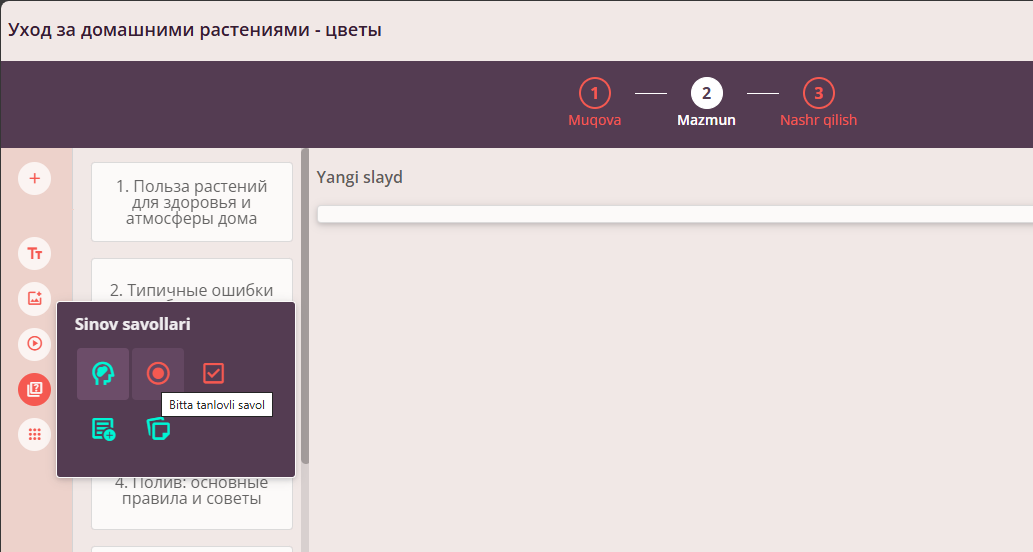Click the Yangi slayd title field

point(359,177)
